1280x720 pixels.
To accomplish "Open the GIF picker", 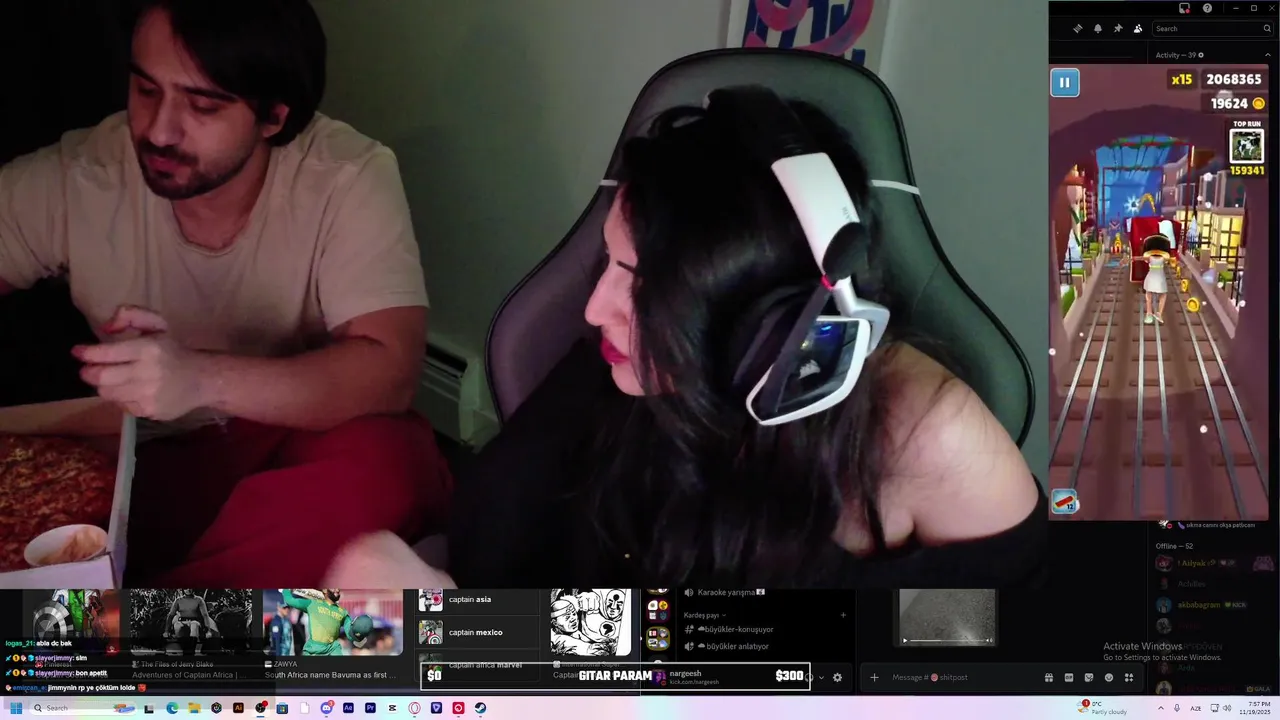I will 1069,677.
